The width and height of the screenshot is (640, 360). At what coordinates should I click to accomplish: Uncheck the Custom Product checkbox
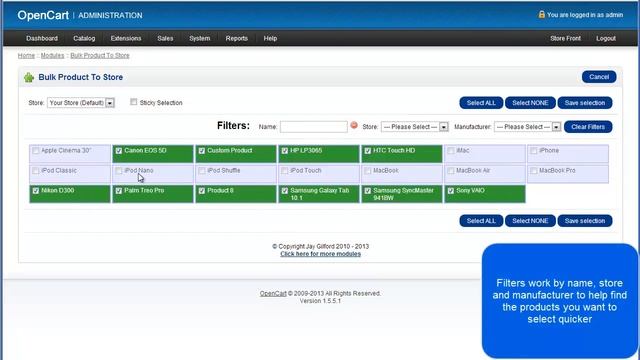[x=202, y=151]
